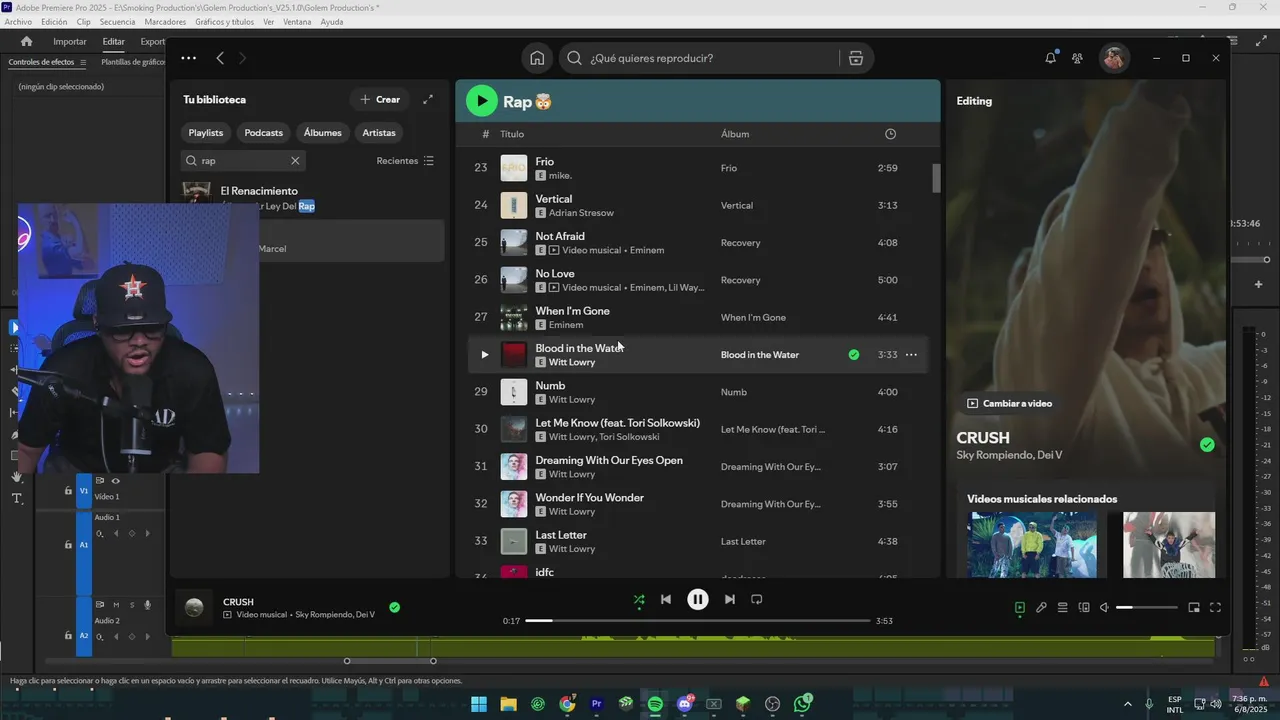Open the Recientes sort dropdown
The height and width of the screenshot is (720, 1280).
tap(405, 160)
